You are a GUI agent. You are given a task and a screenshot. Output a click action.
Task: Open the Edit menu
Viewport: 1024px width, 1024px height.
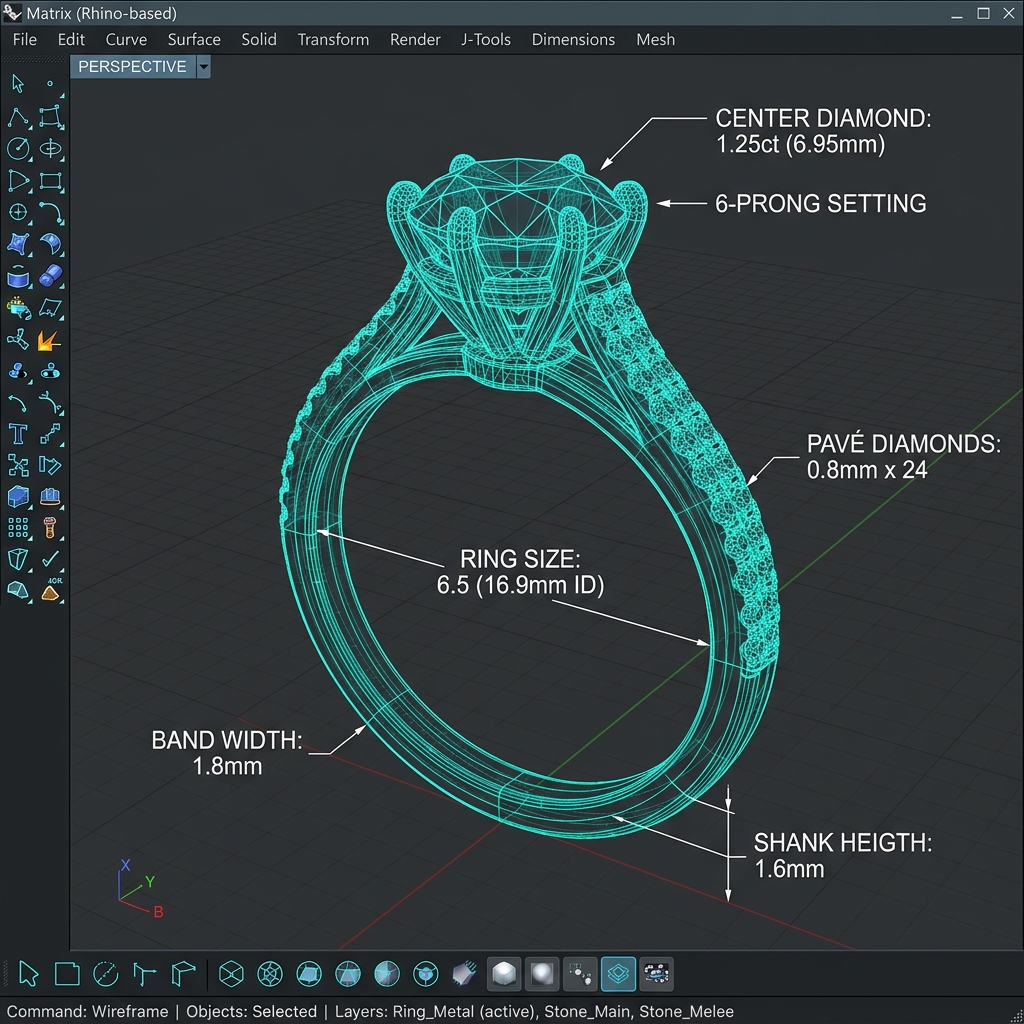click(71, 39)
